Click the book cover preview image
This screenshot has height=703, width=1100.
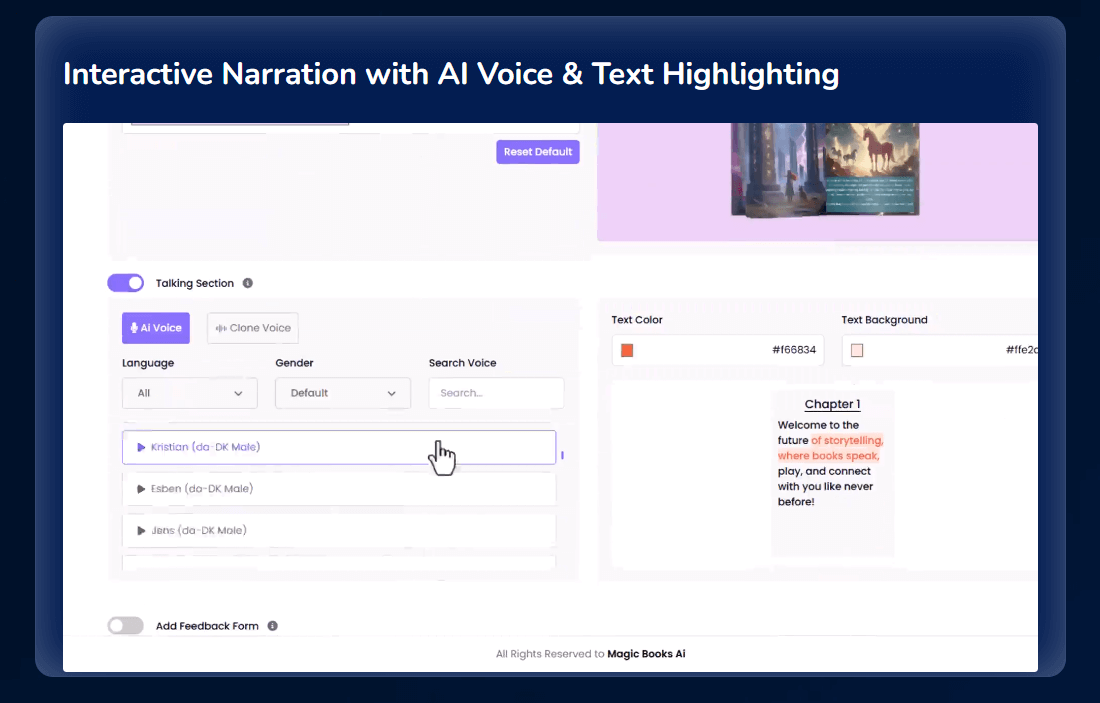[825, 167]
